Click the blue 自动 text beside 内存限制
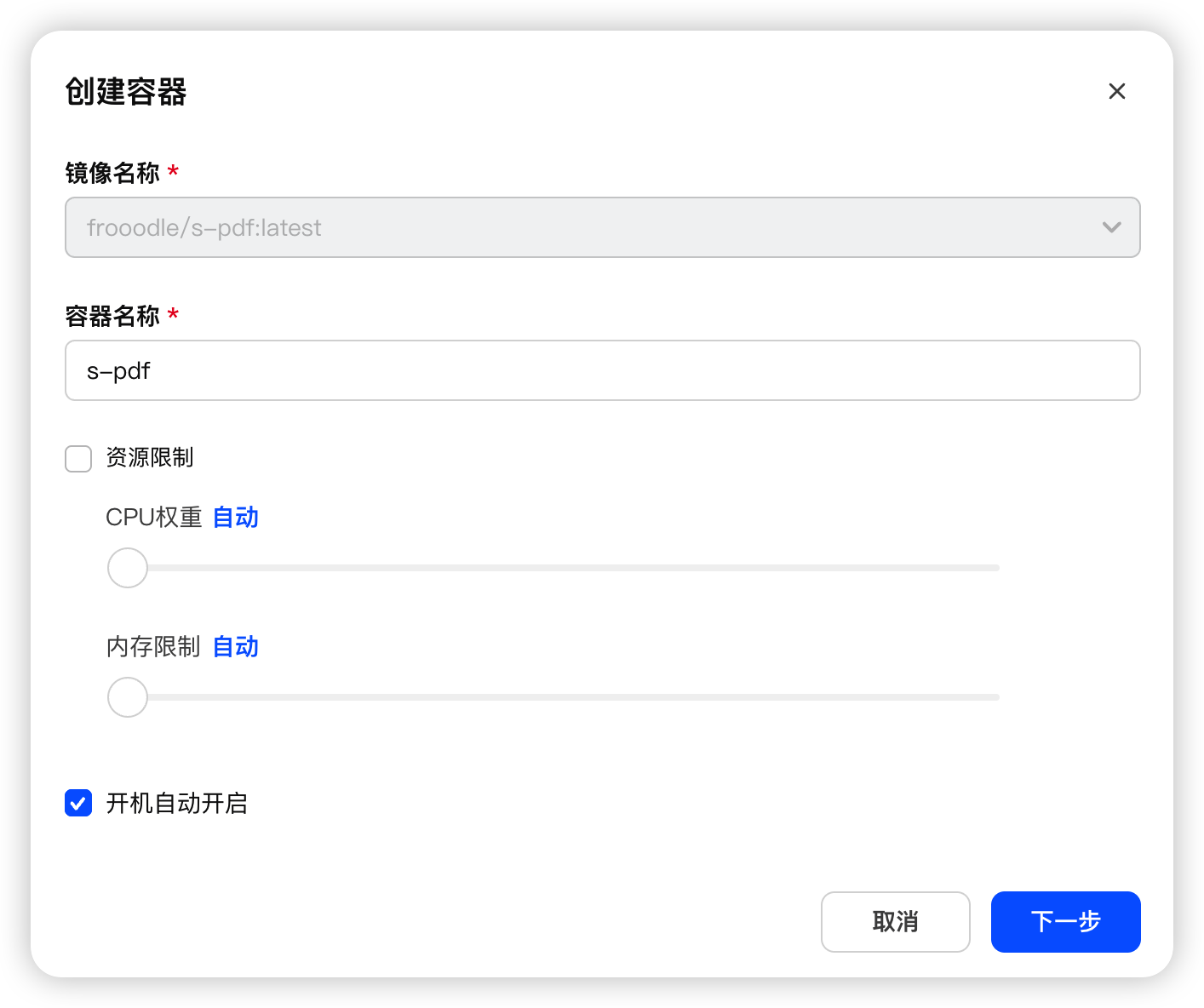Viewport: 1204px width, 1008px height. [x=235, y=647]
